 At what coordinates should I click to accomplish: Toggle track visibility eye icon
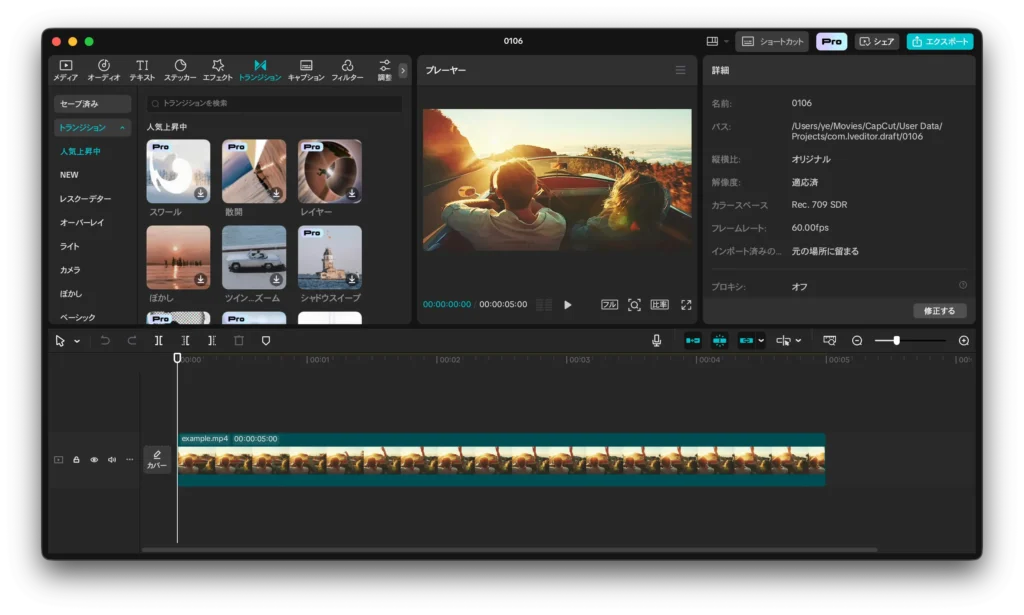point(94,460)
